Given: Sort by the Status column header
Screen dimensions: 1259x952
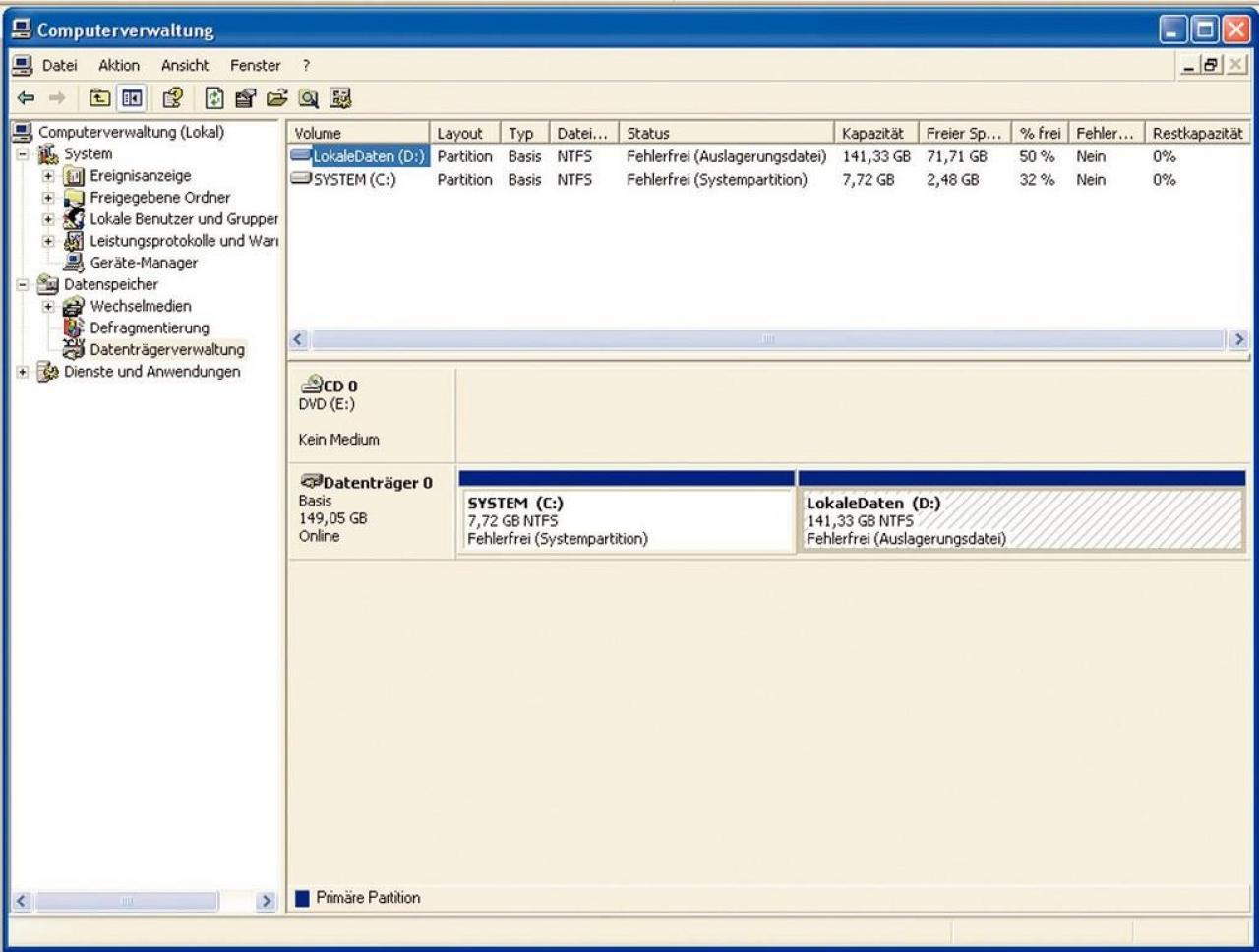Looking at the screenshot, I should pyautogui.click(x=726, y=133).
